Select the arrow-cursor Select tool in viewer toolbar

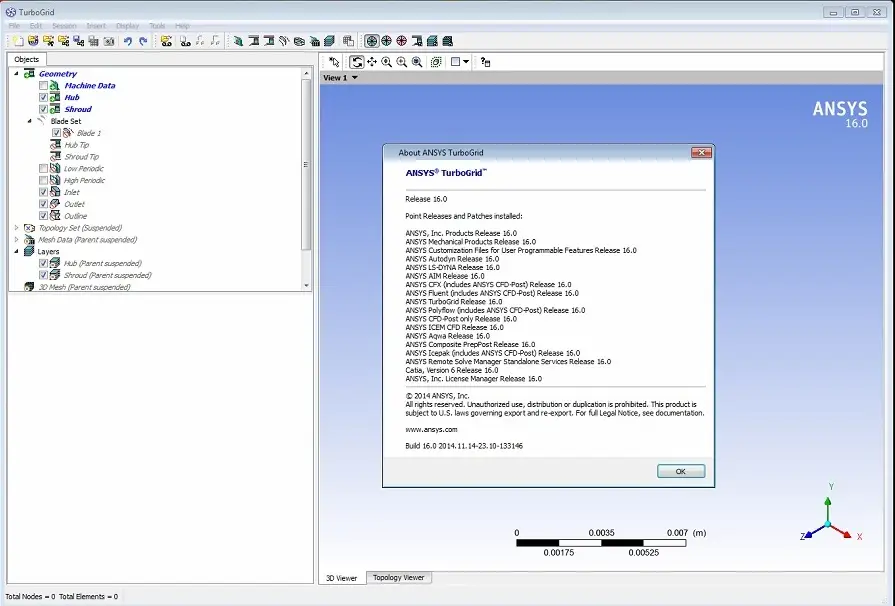click(334, 62)
